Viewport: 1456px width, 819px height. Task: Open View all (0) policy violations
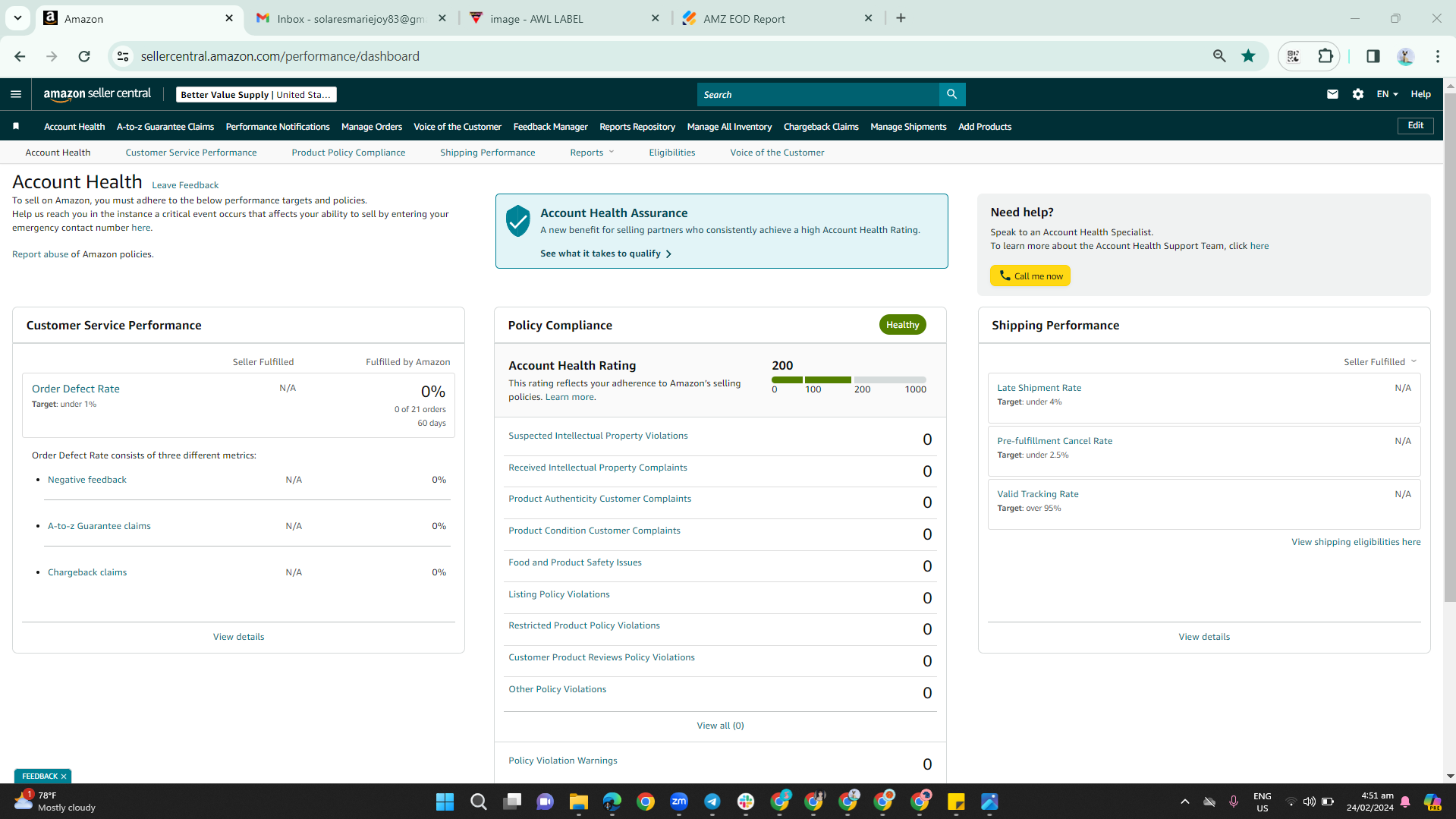point(720,726)
